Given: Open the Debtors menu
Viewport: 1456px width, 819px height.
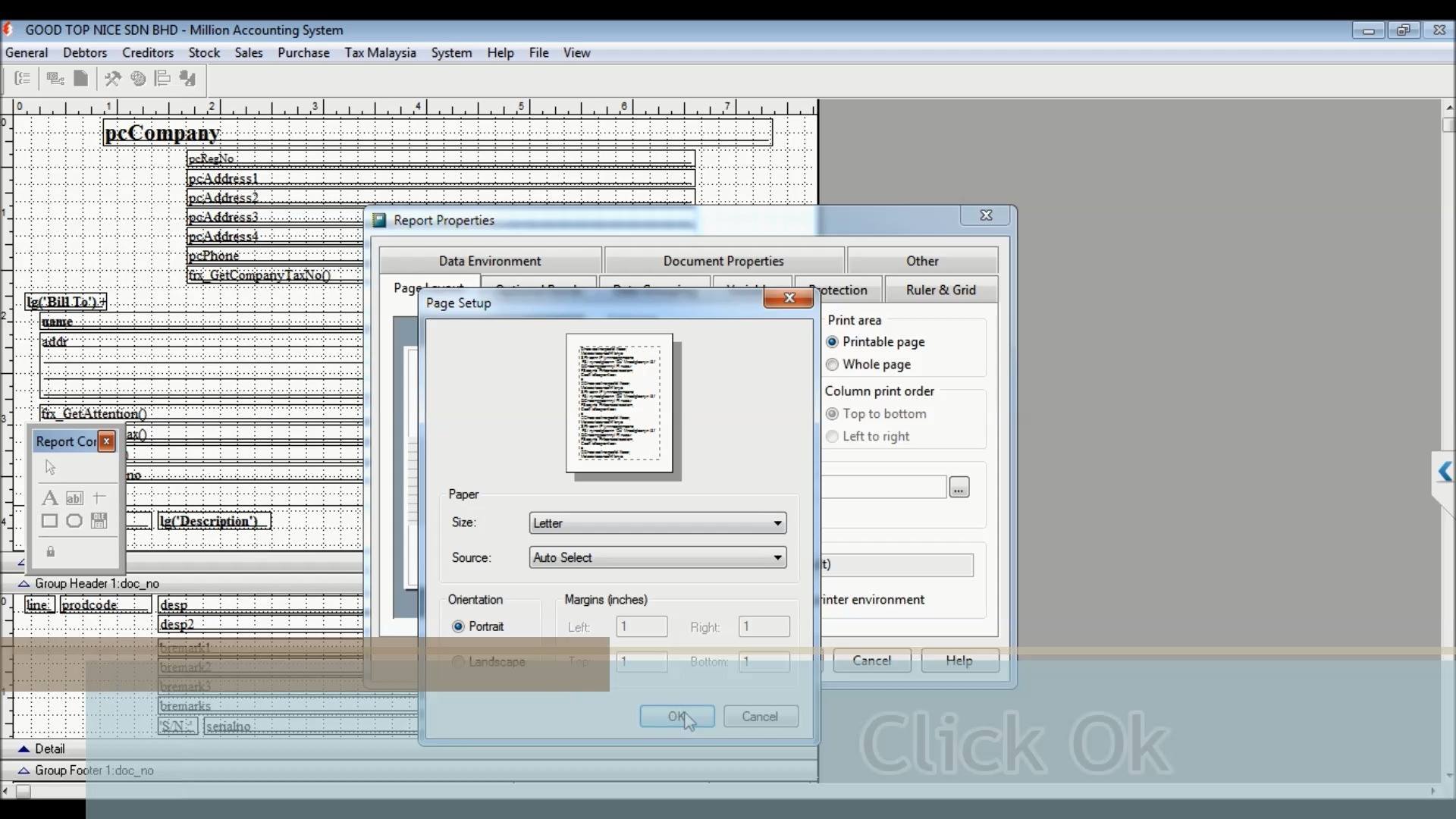Looking at the screenshot, I should (x=85, y=52).
